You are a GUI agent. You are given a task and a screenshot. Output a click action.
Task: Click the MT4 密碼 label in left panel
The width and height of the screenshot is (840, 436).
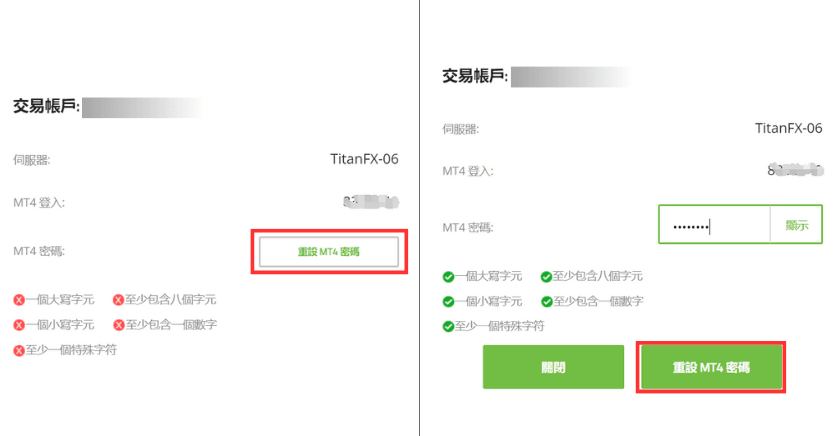coord(39,251)
